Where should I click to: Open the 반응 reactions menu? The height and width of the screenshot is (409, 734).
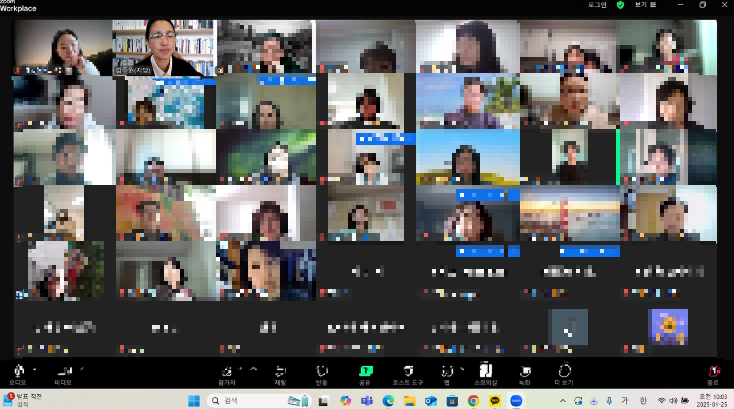(x=322, y=374)
